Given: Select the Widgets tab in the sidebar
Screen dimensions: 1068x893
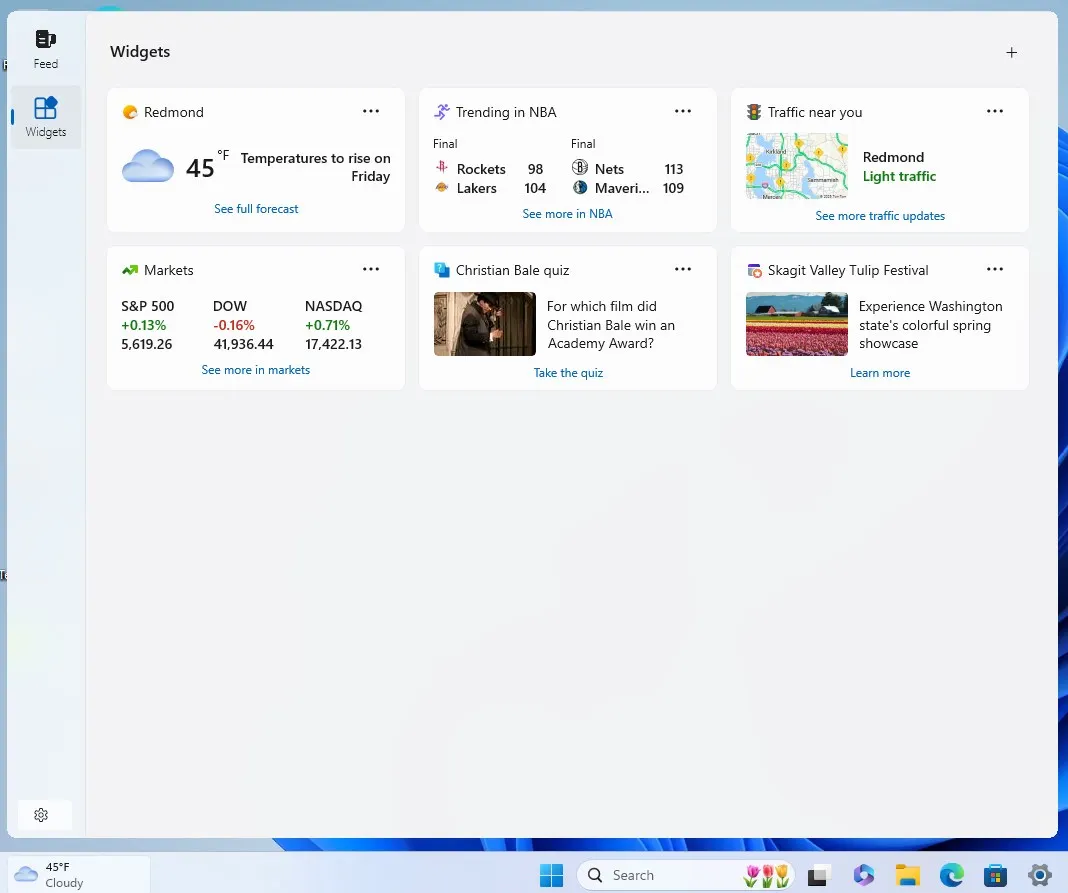Looking at the screenshot, I should tap(45, 116).
